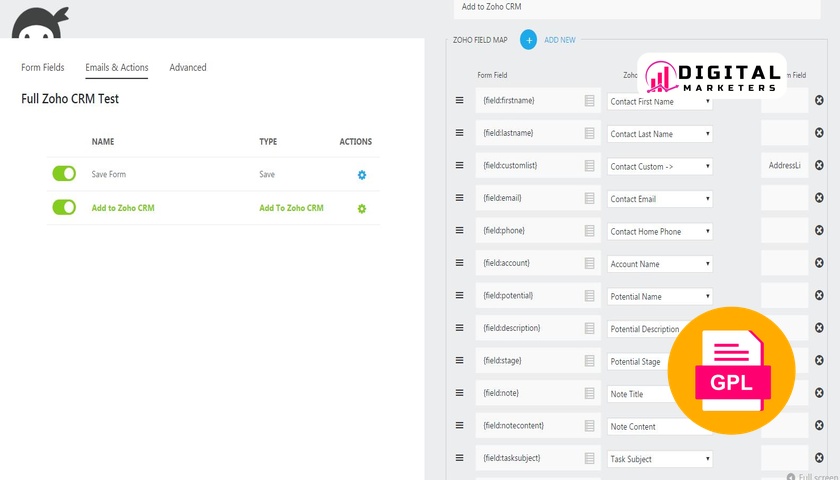840x480 pixels.
Task: Open merge tag picker for {field:account}
Action: click(x=589, y=263)
